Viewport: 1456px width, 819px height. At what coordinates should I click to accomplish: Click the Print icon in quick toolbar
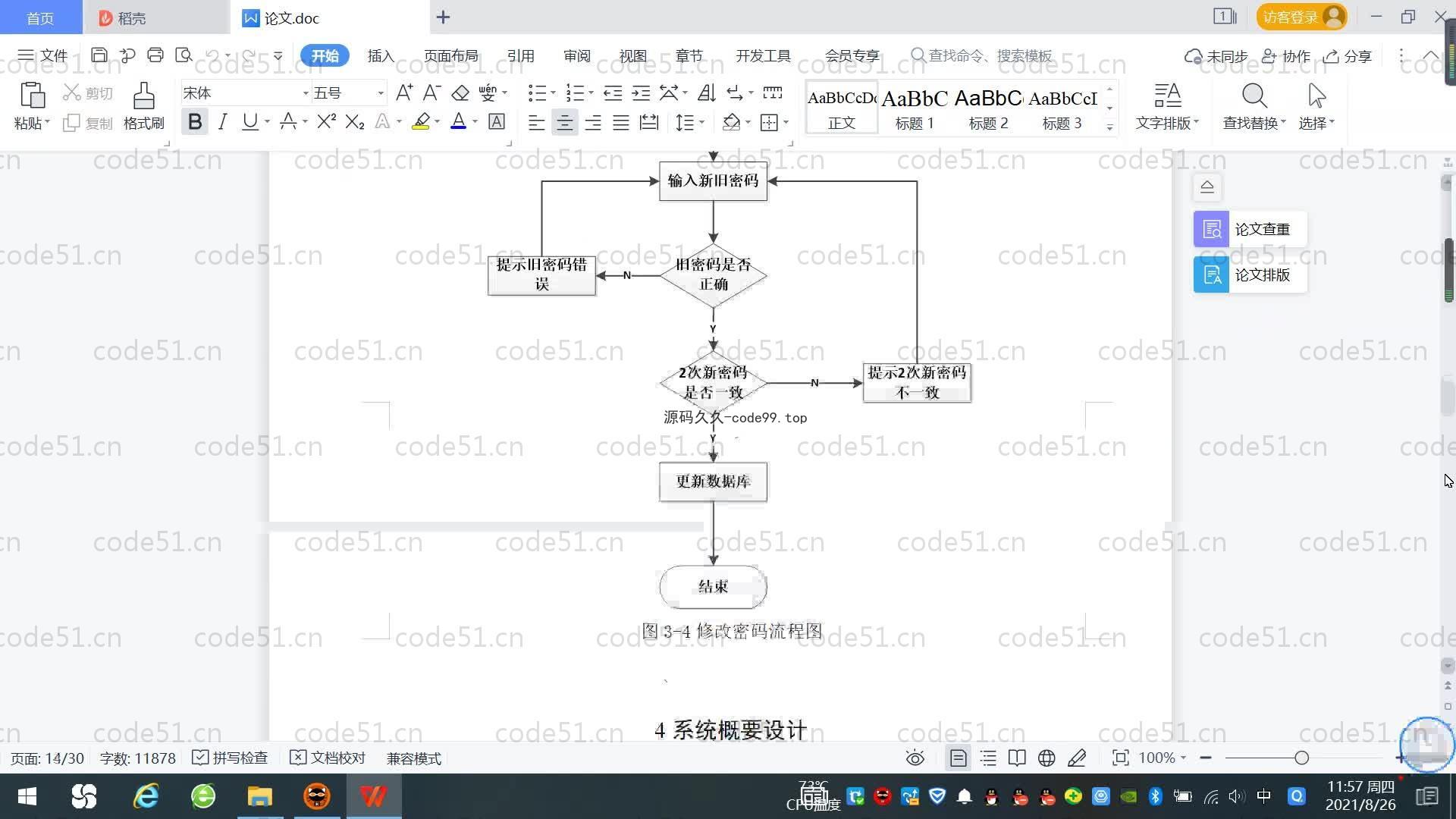155,55
